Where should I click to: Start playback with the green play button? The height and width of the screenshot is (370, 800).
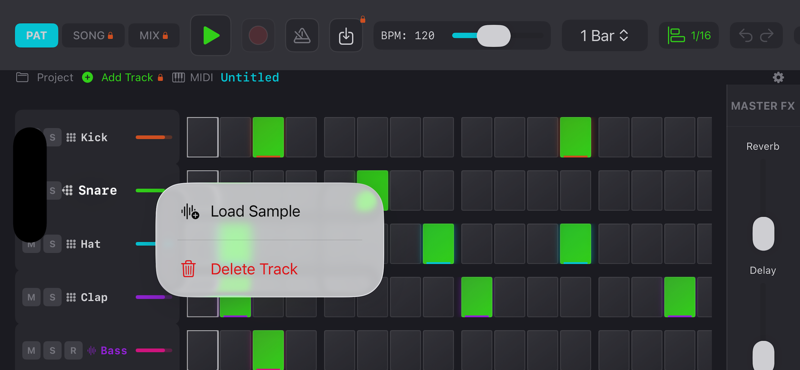pos(211,35)
